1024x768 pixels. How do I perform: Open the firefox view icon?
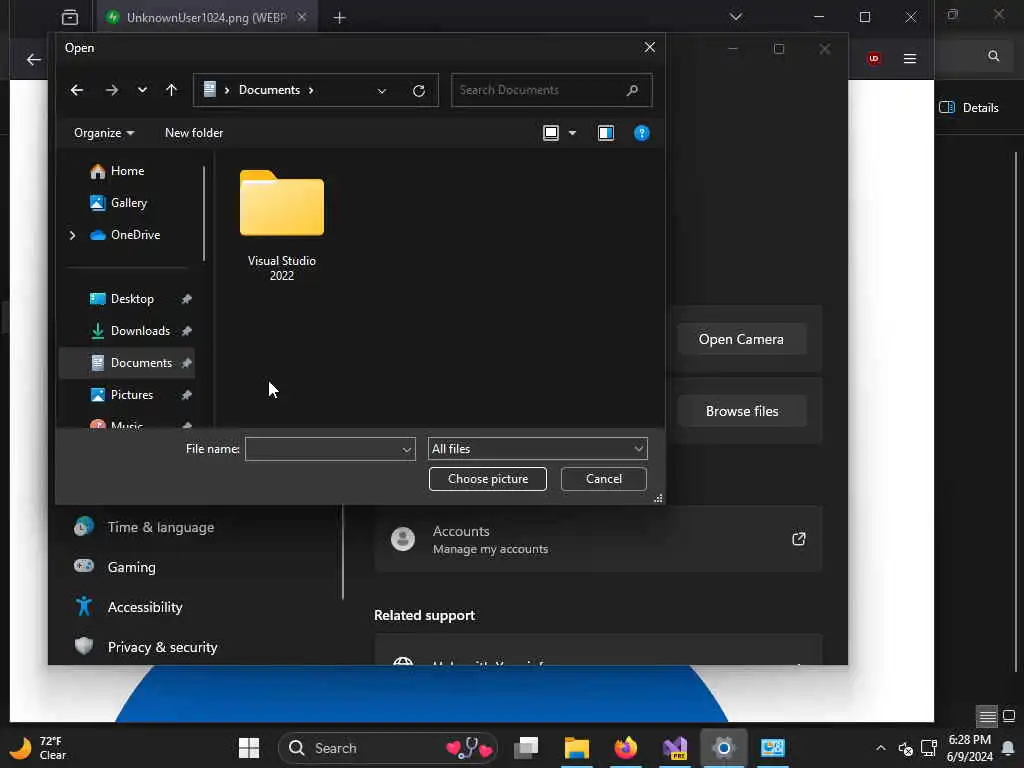[70, 18]
